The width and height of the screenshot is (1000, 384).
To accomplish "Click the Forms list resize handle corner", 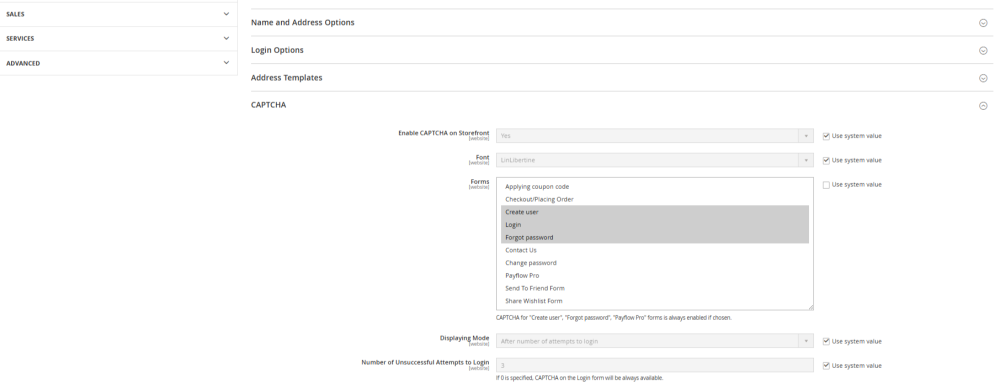I will [x=811, y=307].
